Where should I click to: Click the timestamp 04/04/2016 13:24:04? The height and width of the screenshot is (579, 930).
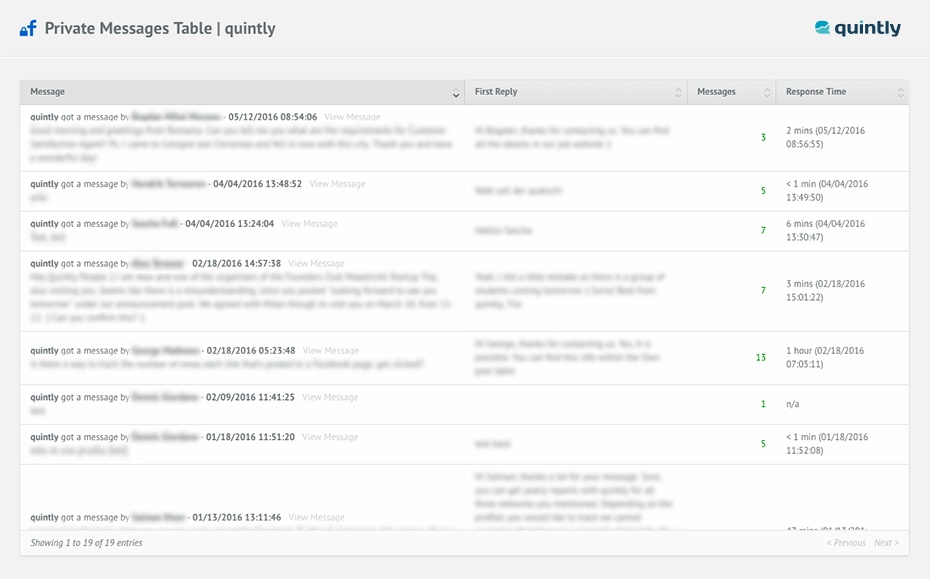[x=230, y=224]
